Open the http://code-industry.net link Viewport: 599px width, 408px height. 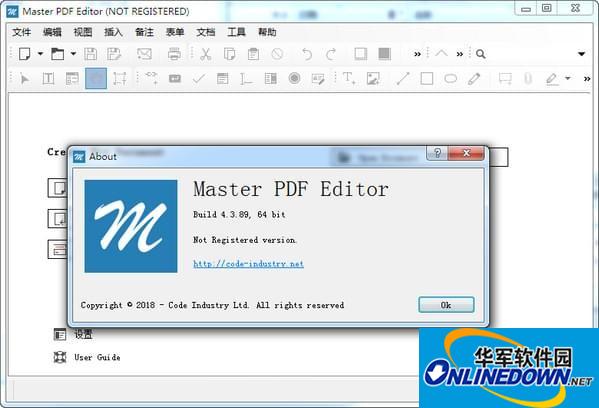(x=248, y=264)
